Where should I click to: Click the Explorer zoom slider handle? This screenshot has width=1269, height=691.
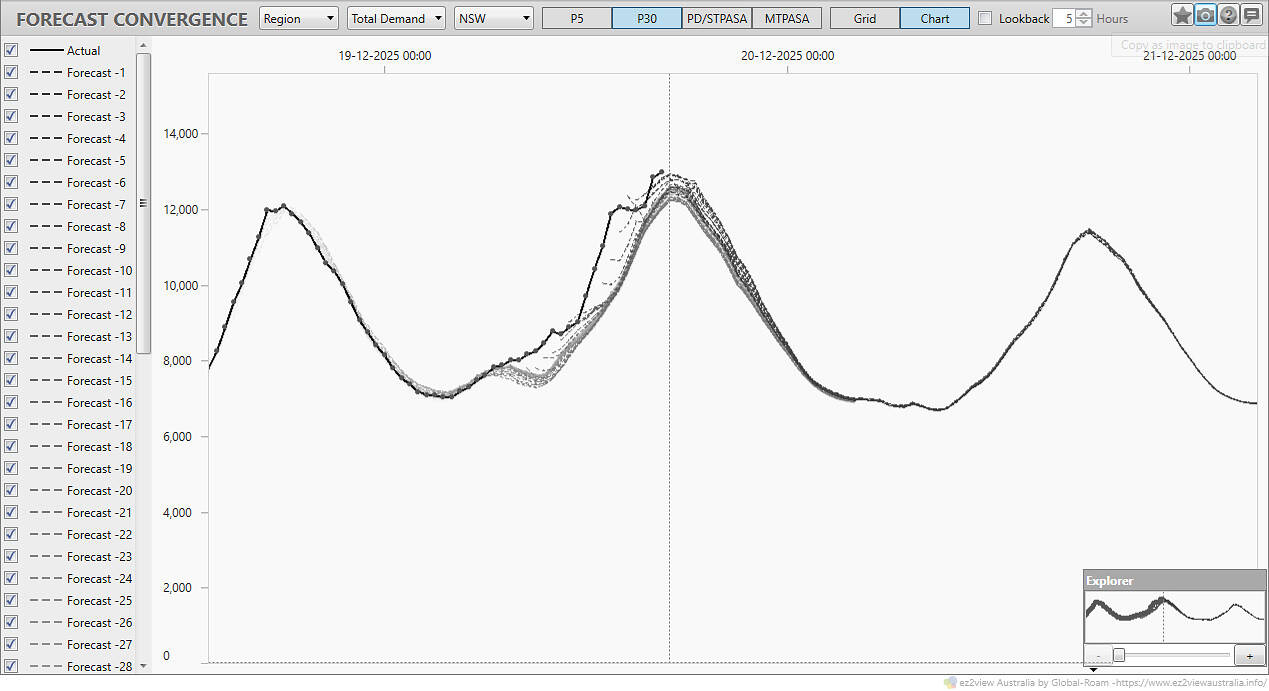(1119, 655)
